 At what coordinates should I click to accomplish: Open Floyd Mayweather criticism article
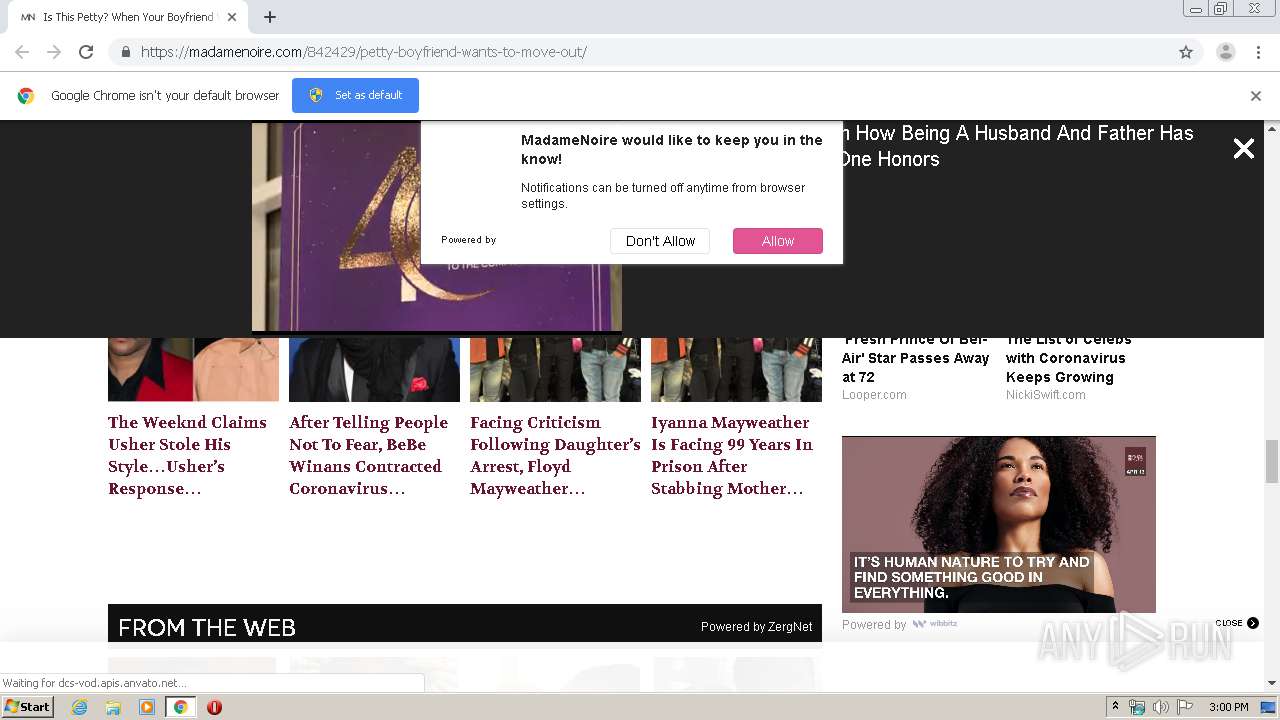coord(555,455)
